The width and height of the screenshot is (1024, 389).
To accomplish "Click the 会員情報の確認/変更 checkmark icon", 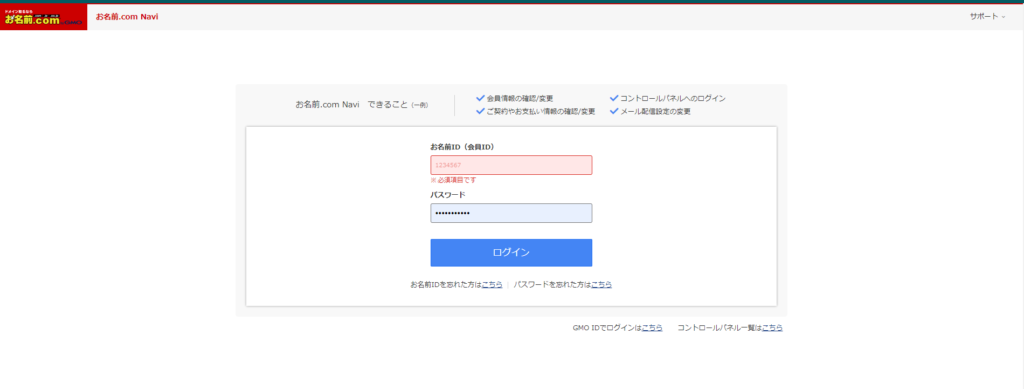I will 481,98.
